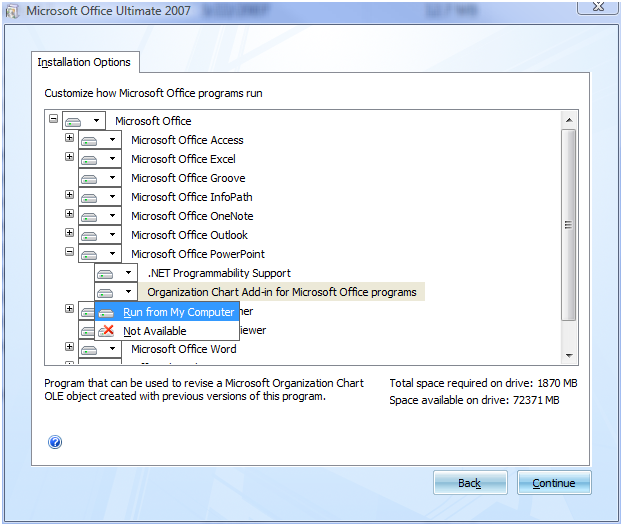Click the drive icon beside Microsoft Office PowerPoint
The height and width of the screenshot is (526, 623).
[x=89, y=255]
